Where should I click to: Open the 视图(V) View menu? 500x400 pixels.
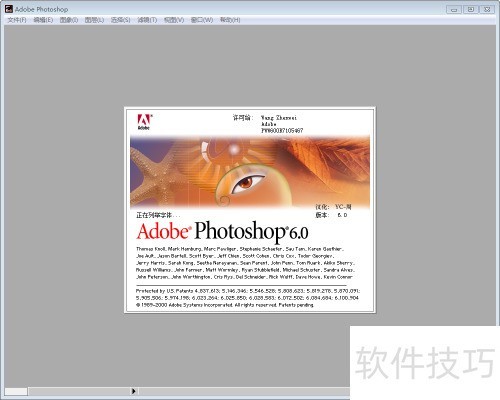point(174,20)
